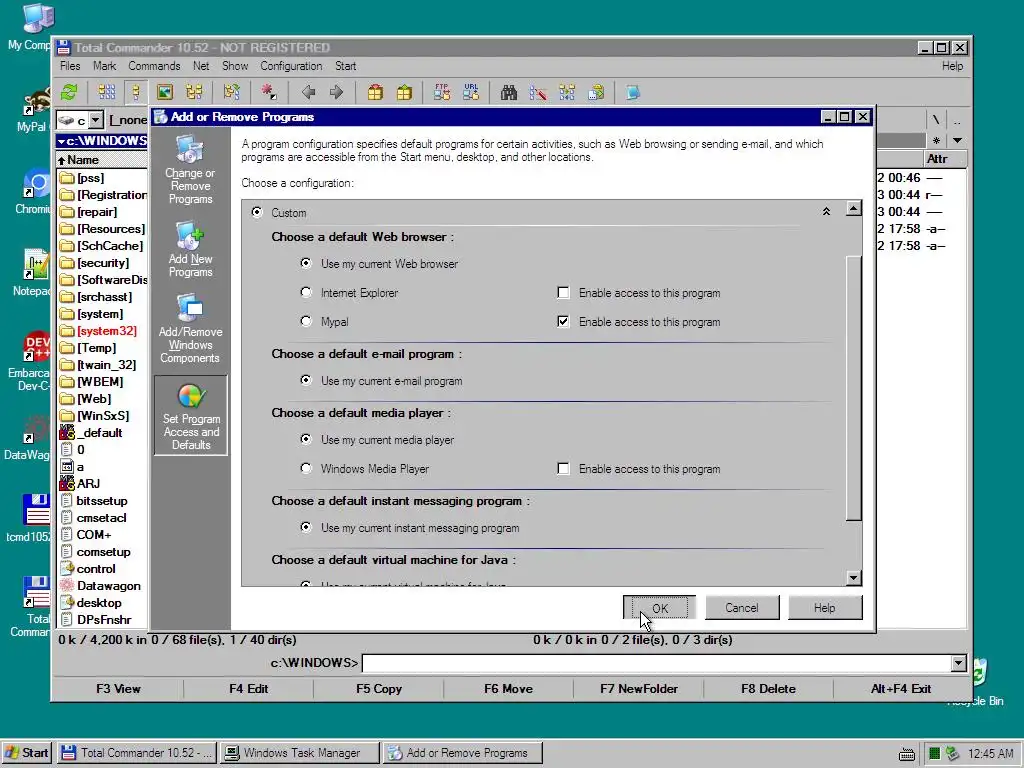Open the Mark menu
The image size is (1024, 768).
(x=104, y=66)
